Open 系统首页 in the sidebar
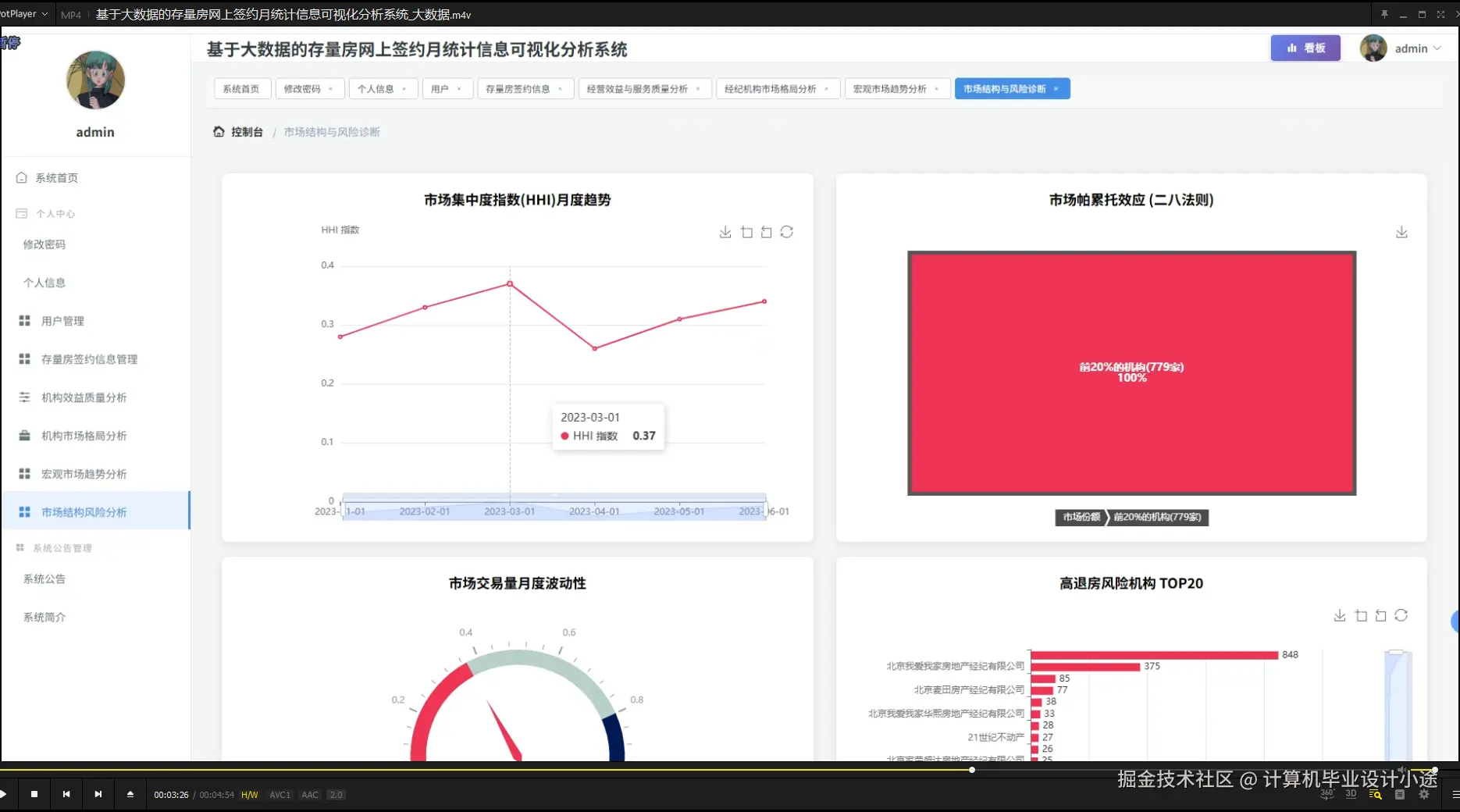Image resolution: width=1460 pixels, height=812 pixels. point(95,178)
